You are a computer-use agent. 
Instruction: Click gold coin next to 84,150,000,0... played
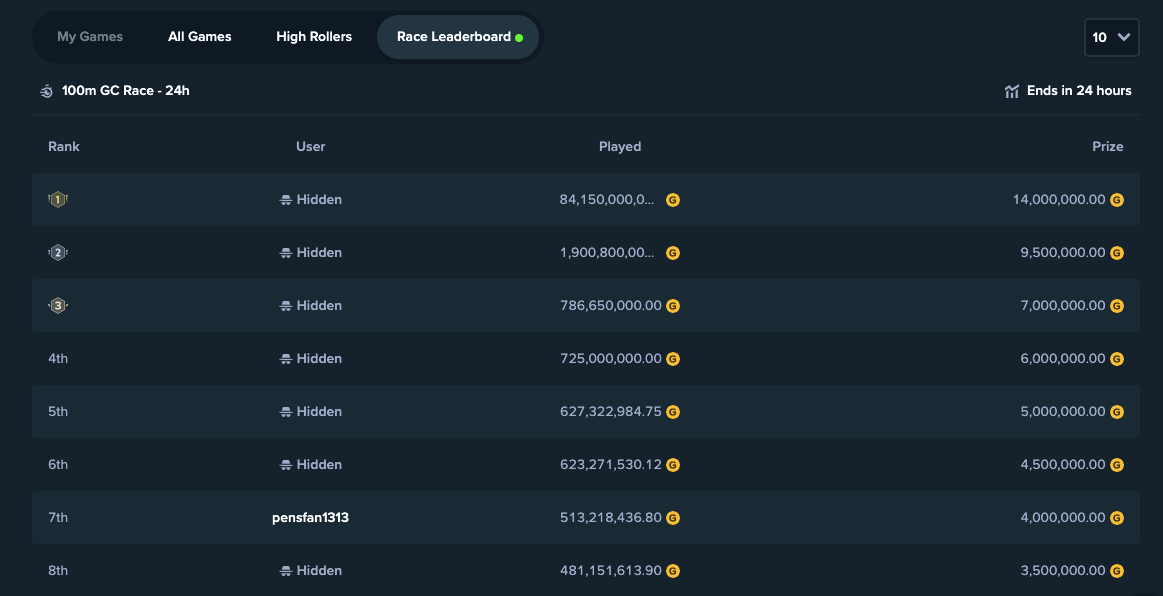point(673,200)
